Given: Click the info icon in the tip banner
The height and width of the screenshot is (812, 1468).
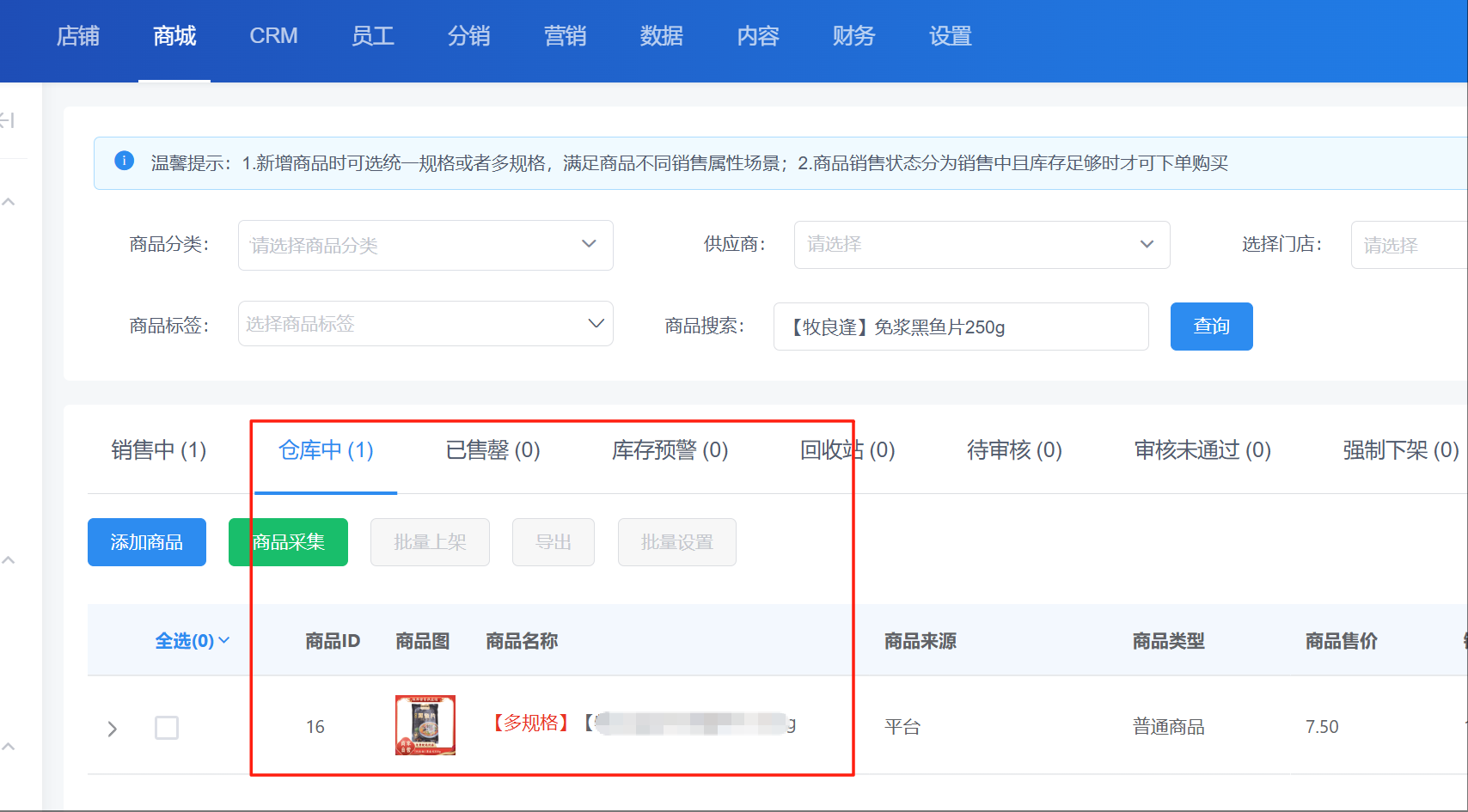Looking at the screenshot, I should [x=124, y=161].
